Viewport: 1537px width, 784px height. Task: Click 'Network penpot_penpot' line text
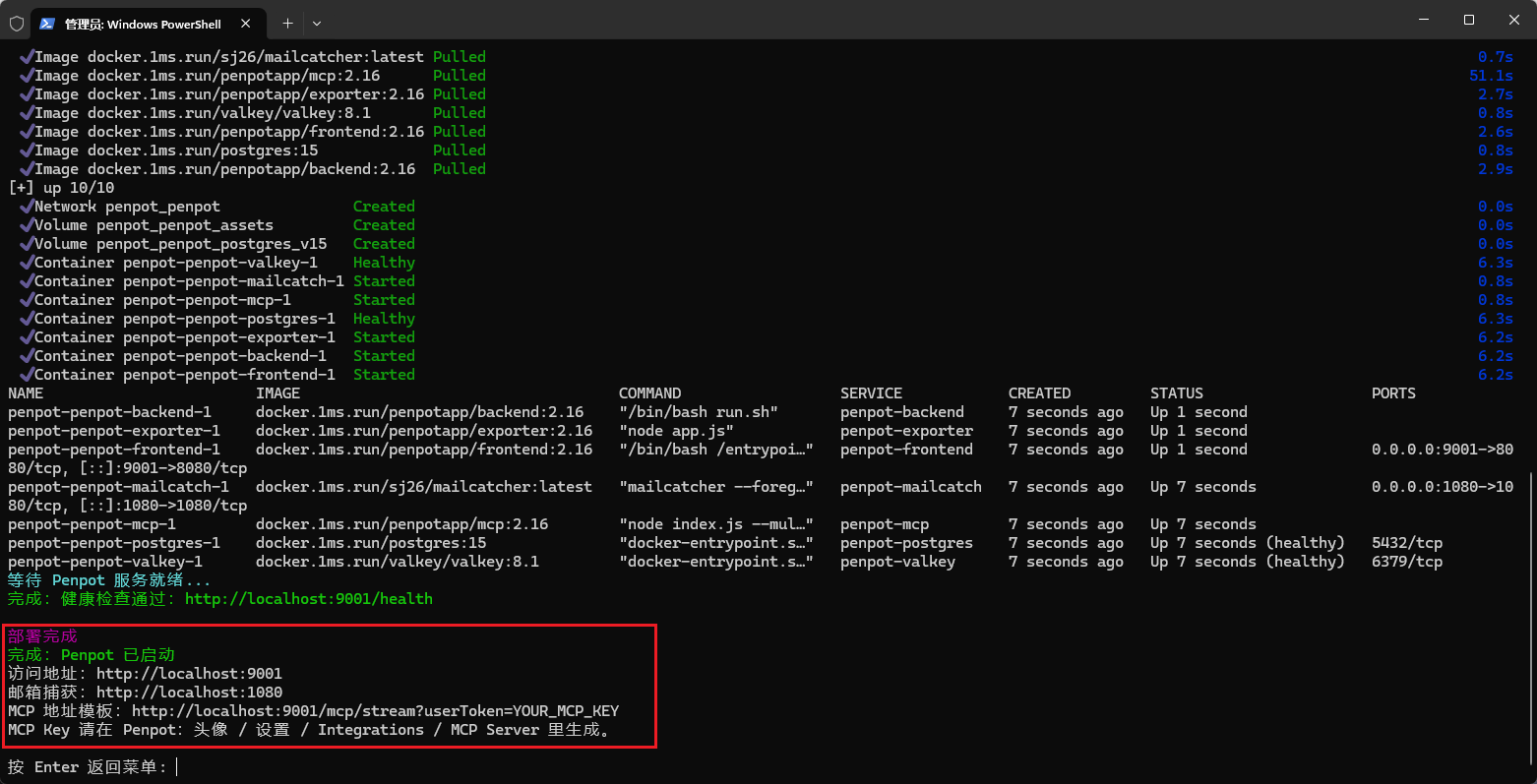127,207
